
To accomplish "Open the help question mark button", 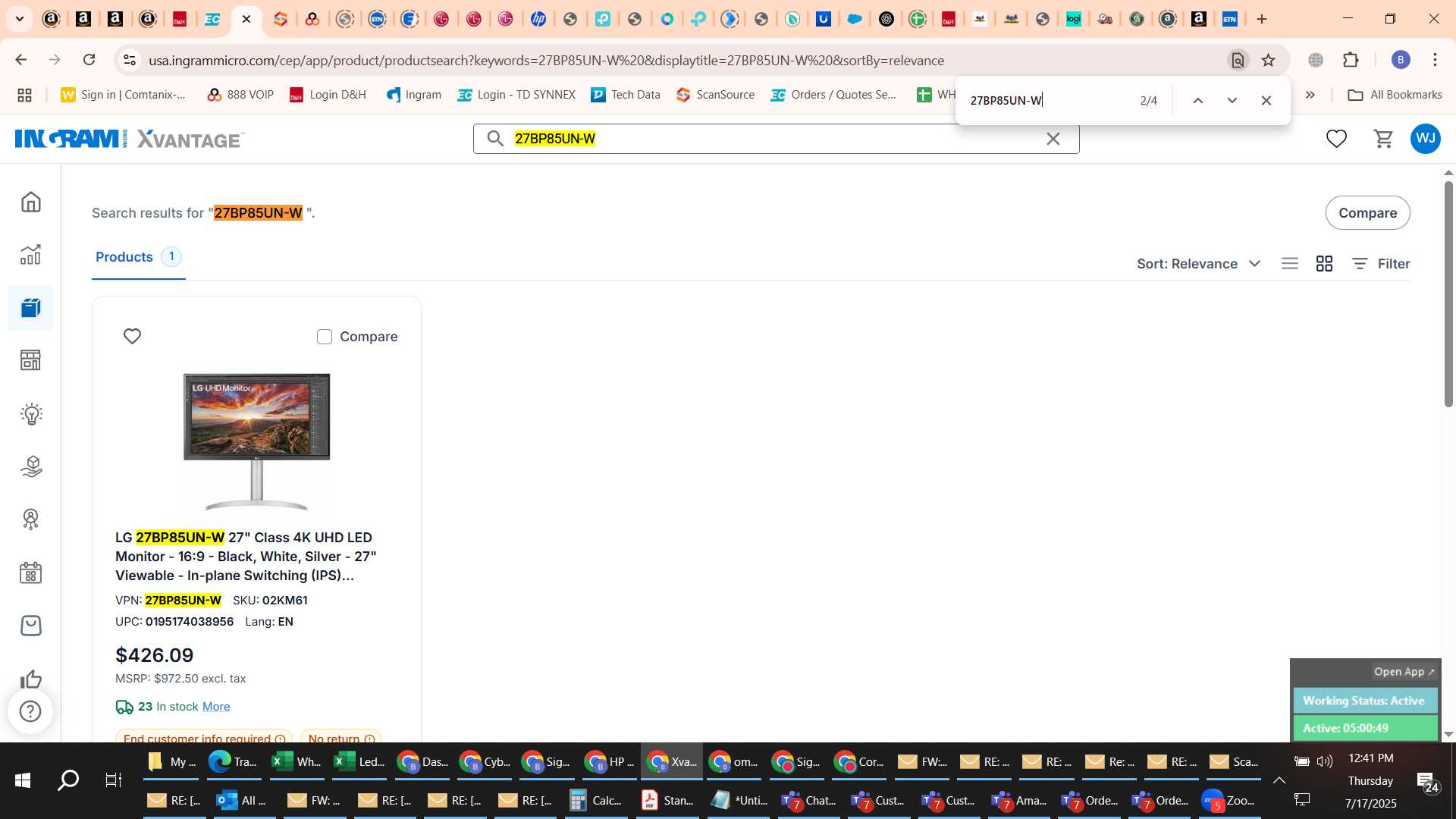I will coord(30,711).
